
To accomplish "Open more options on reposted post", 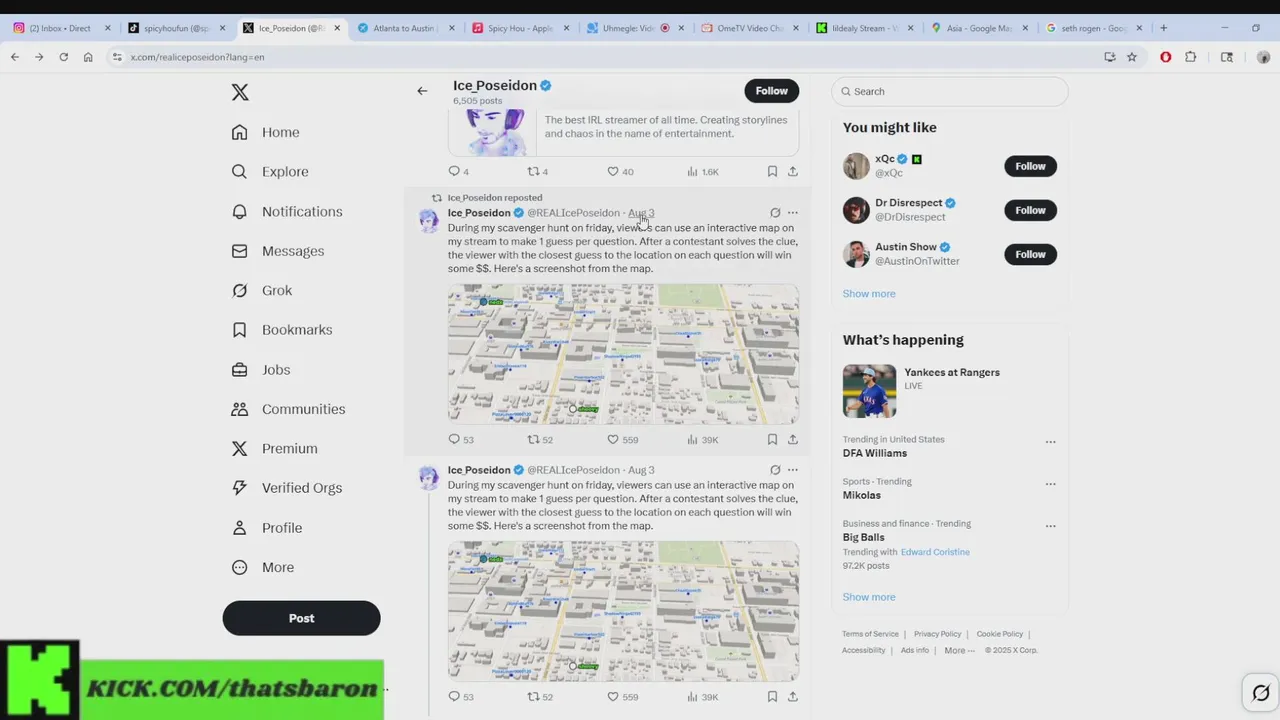I will pyautogui.click(x=793, y=213).
